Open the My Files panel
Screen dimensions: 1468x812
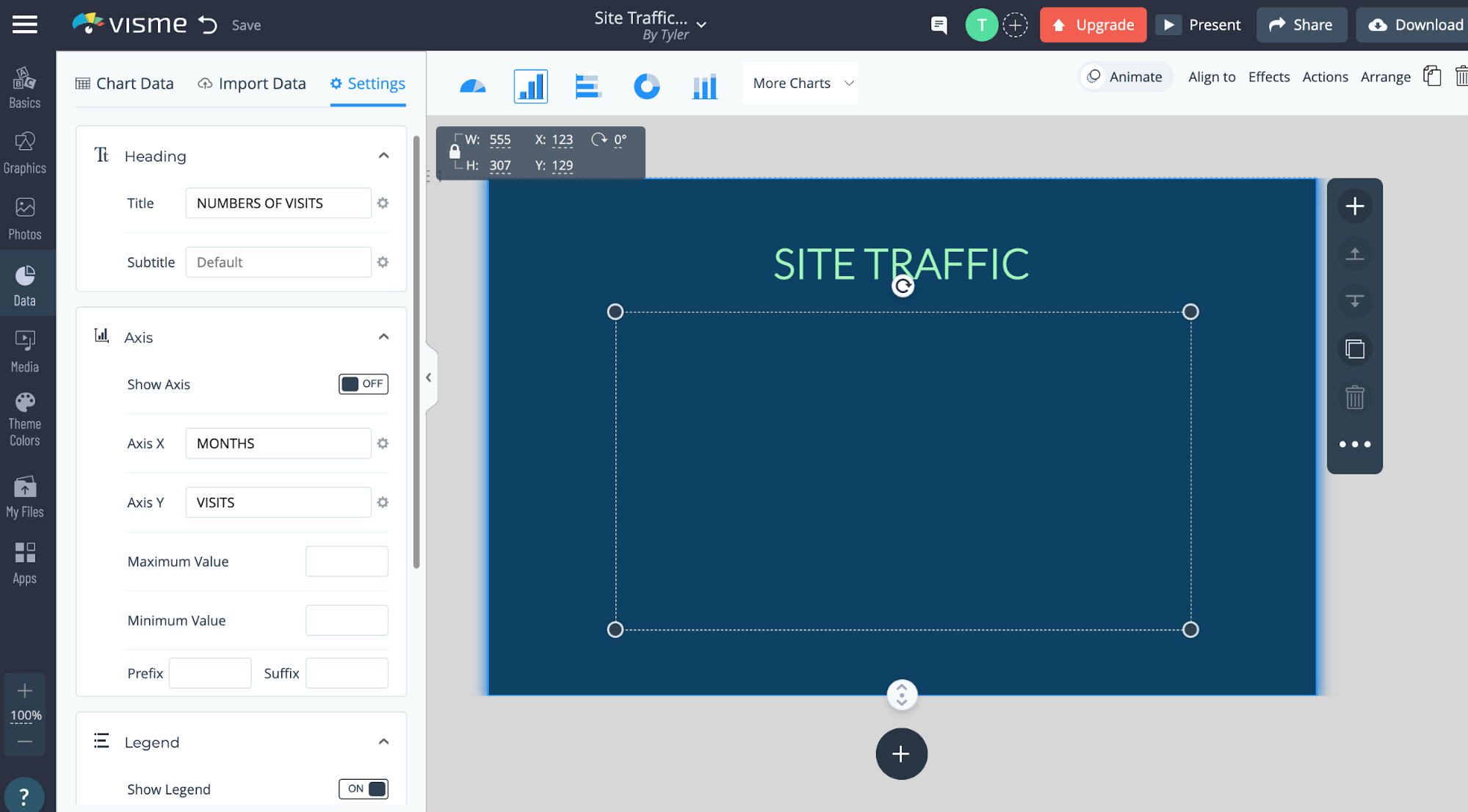pyautogui.click(x=25, y=497)
